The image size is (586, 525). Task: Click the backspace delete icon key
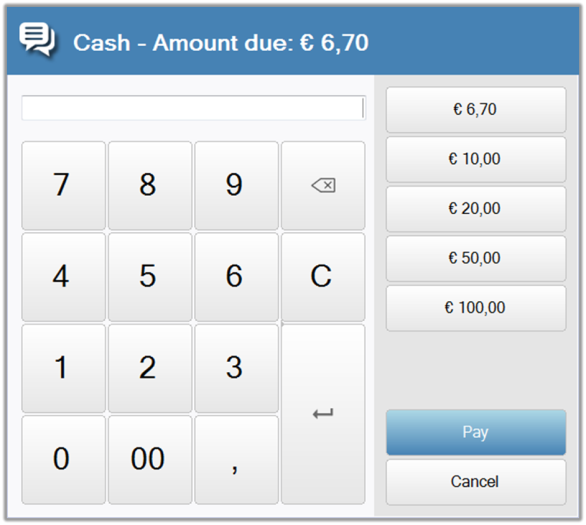pos(323,185)
